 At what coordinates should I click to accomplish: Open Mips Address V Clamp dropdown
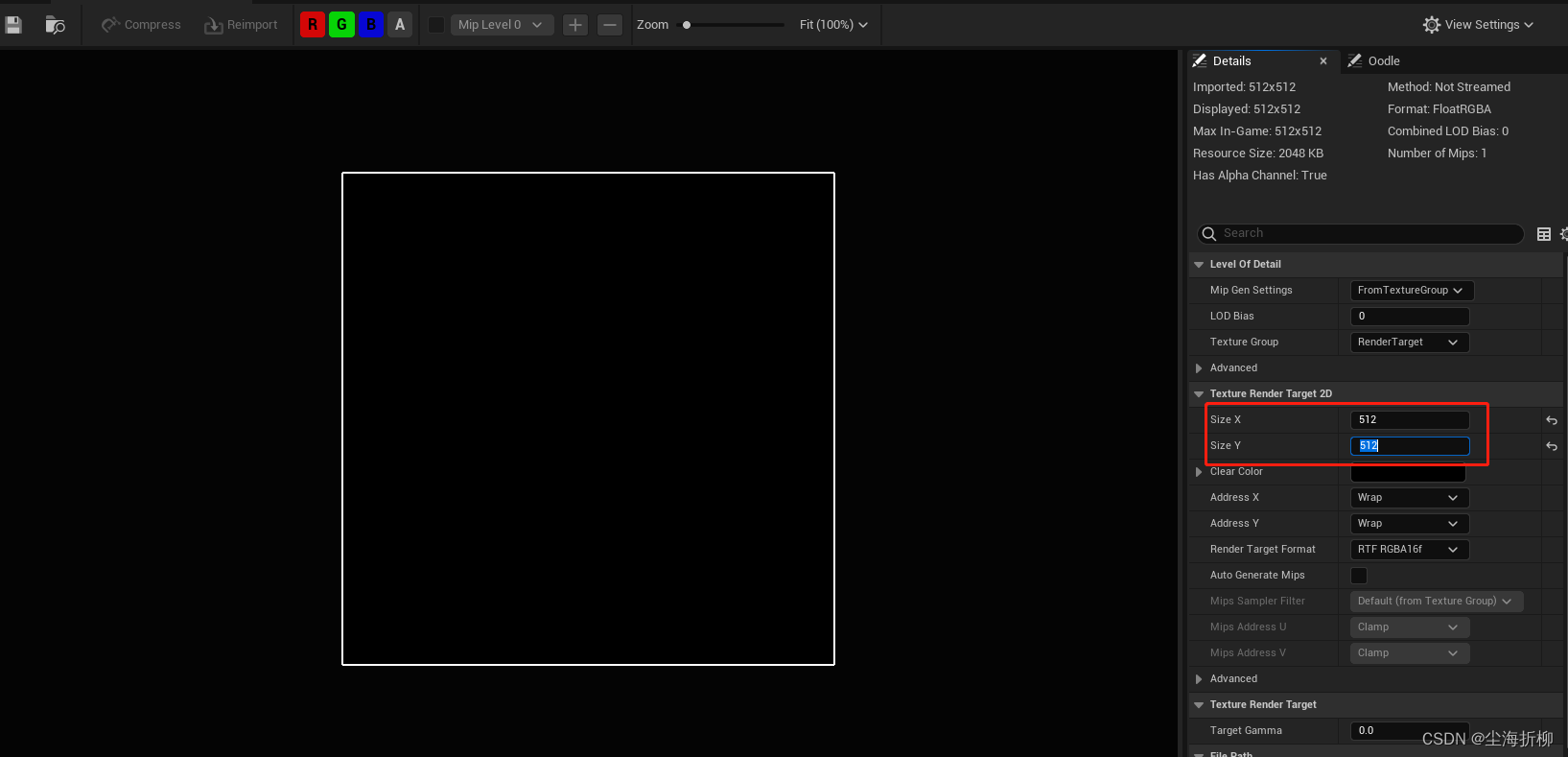coord(1410,653)
